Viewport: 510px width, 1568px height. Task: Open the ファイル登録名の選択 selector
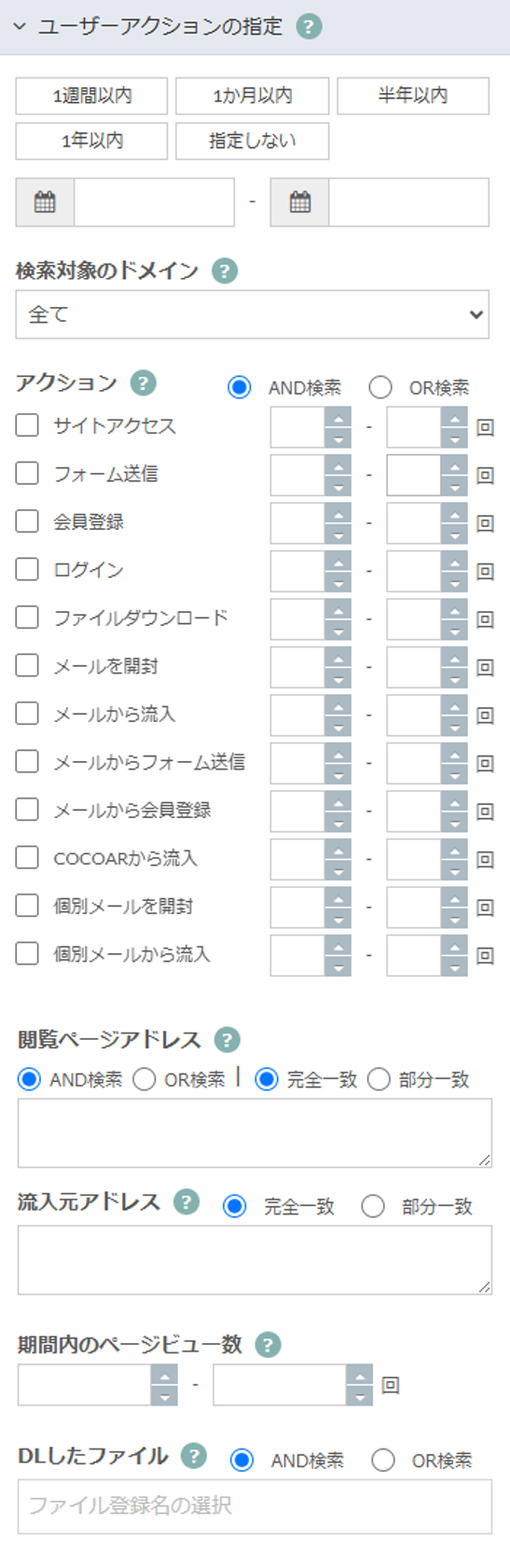coord(255,1506)
